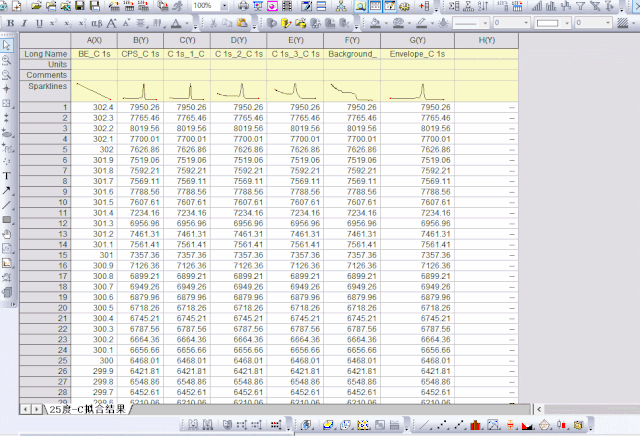Screen dimensions: 640x436
Task: Select the Text tool in left toolbar
Action: click(x=7, y=175)
